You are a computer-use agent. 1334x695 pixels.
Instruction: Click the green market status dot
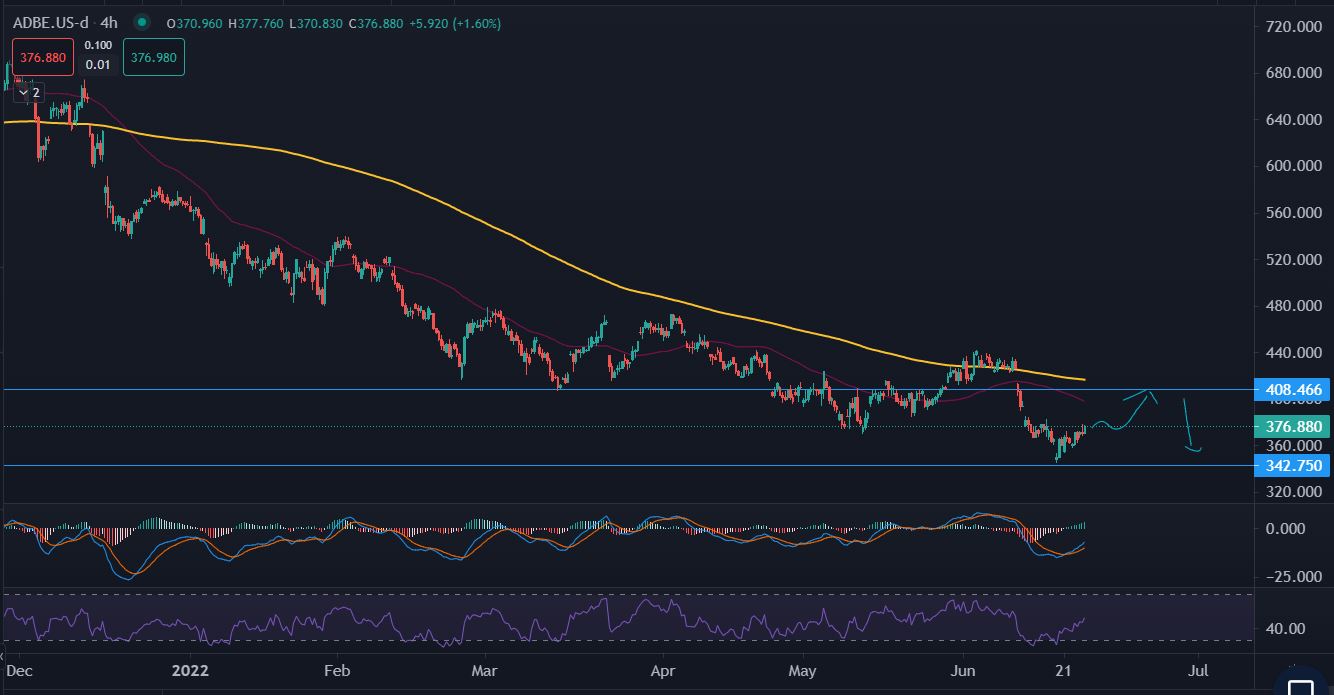point(143,22)
